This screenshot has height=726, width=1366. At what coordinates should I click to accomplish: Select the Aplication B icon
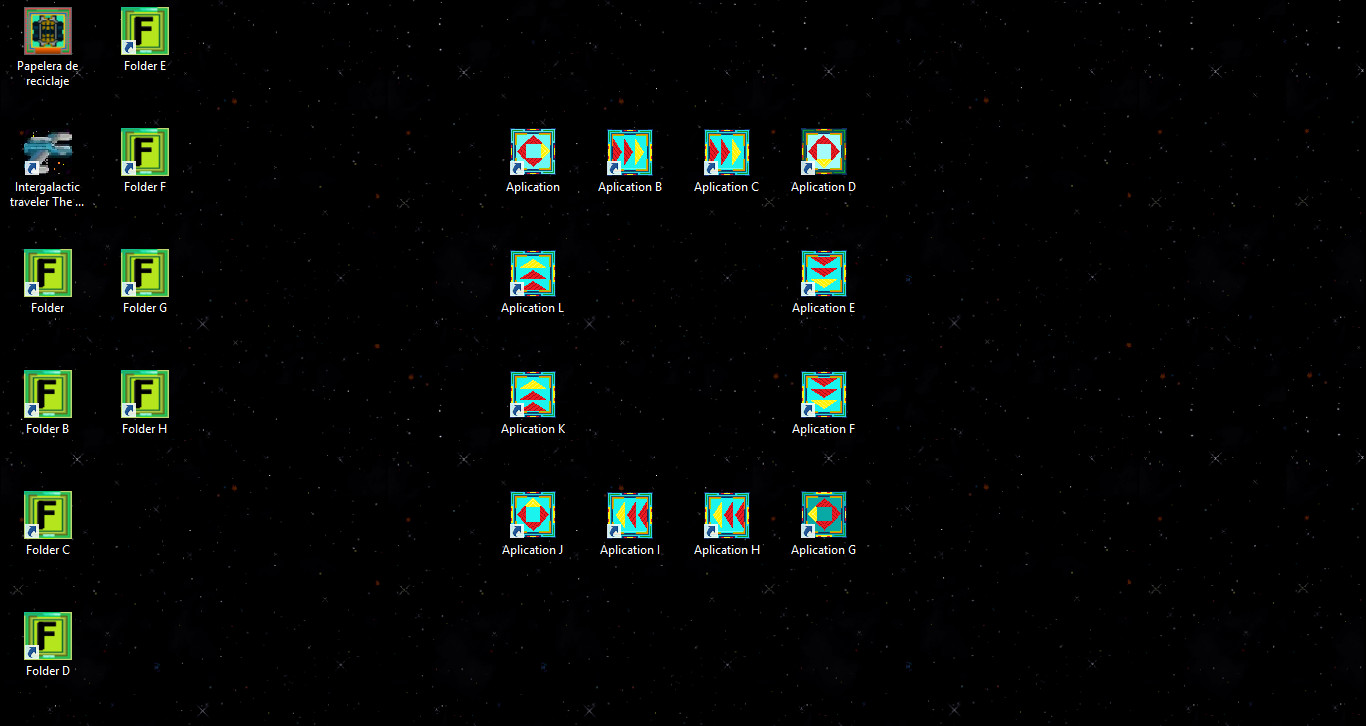[x=630, y=153]
